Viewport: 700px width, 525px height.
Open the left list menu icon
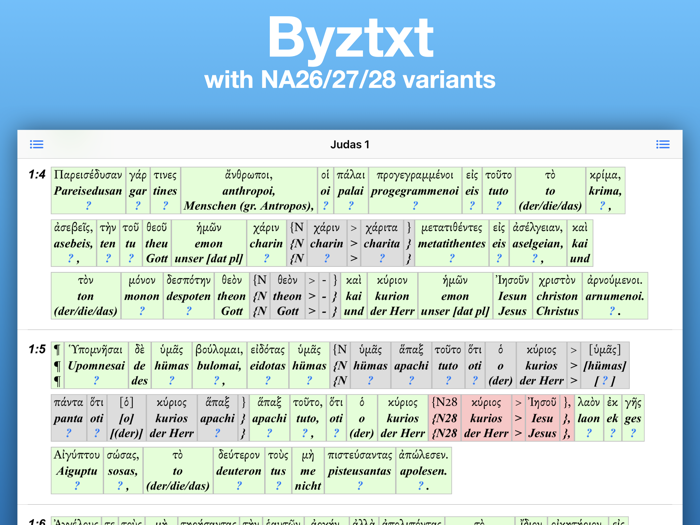(37, 144)
